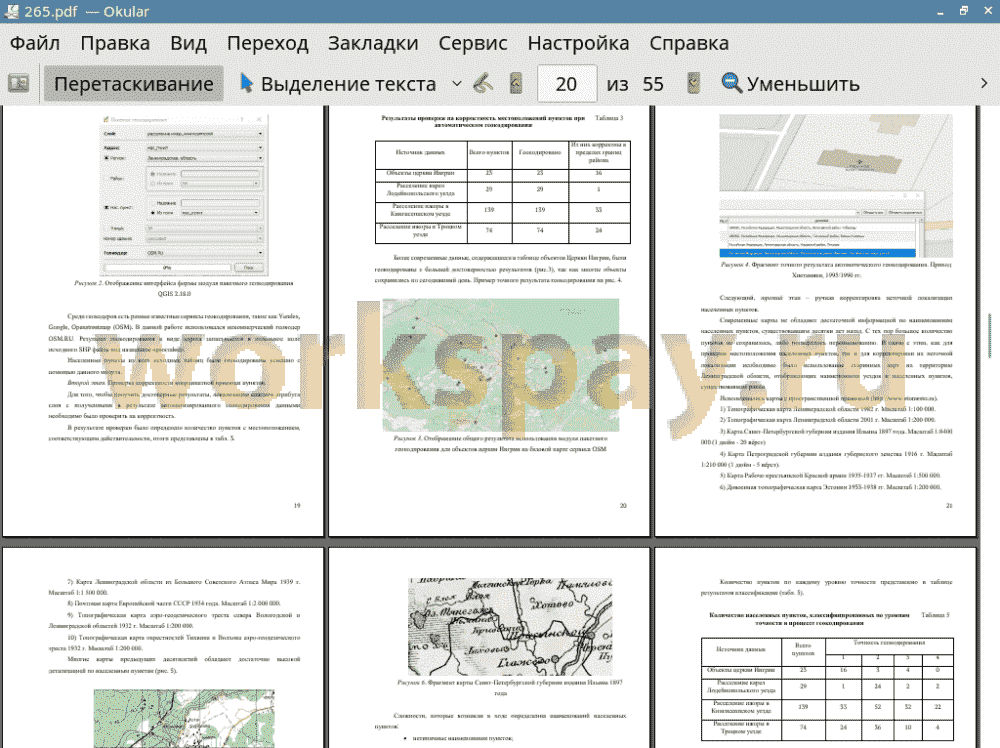Open the Сервис menu

click(473, 43)
